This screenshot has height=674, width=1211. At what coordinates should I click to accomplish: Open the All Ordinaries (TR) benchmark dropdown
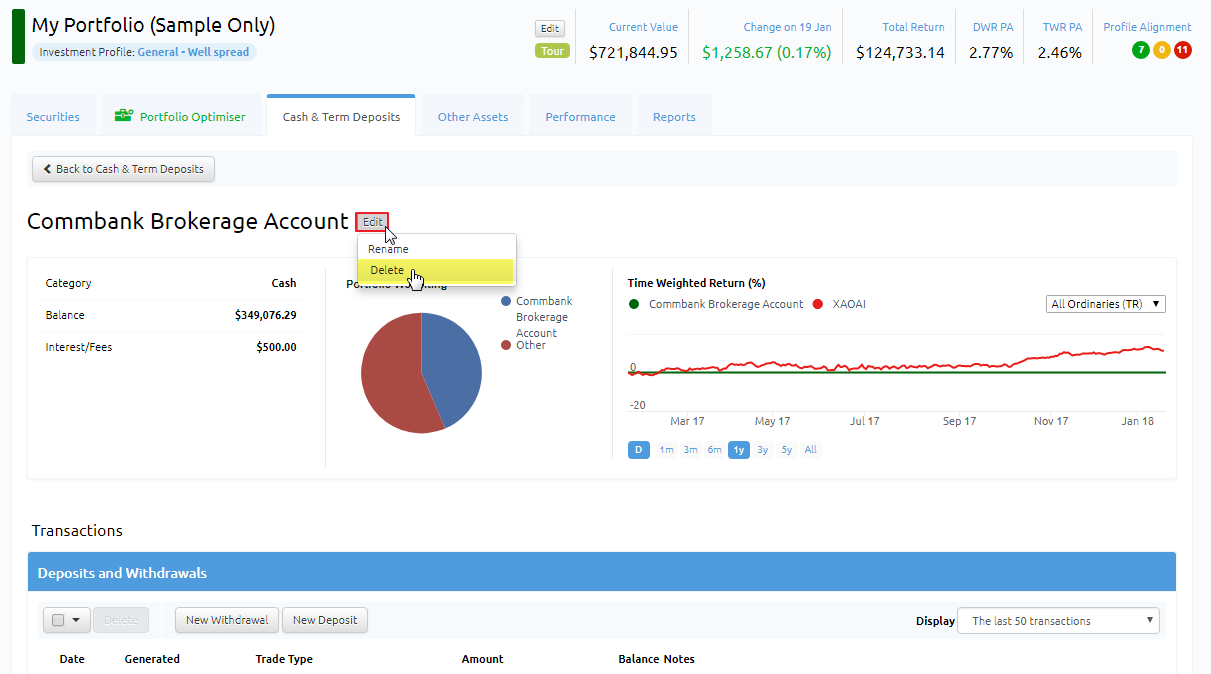1106,304
